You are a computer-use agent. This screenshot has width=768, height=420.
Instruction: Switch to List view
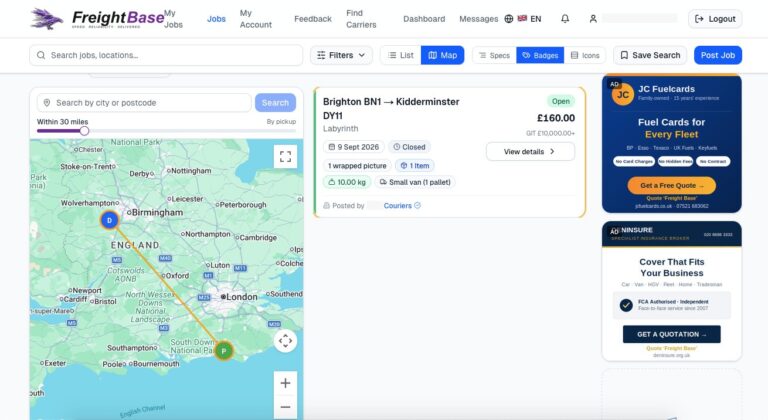click(x=401, y=55)
